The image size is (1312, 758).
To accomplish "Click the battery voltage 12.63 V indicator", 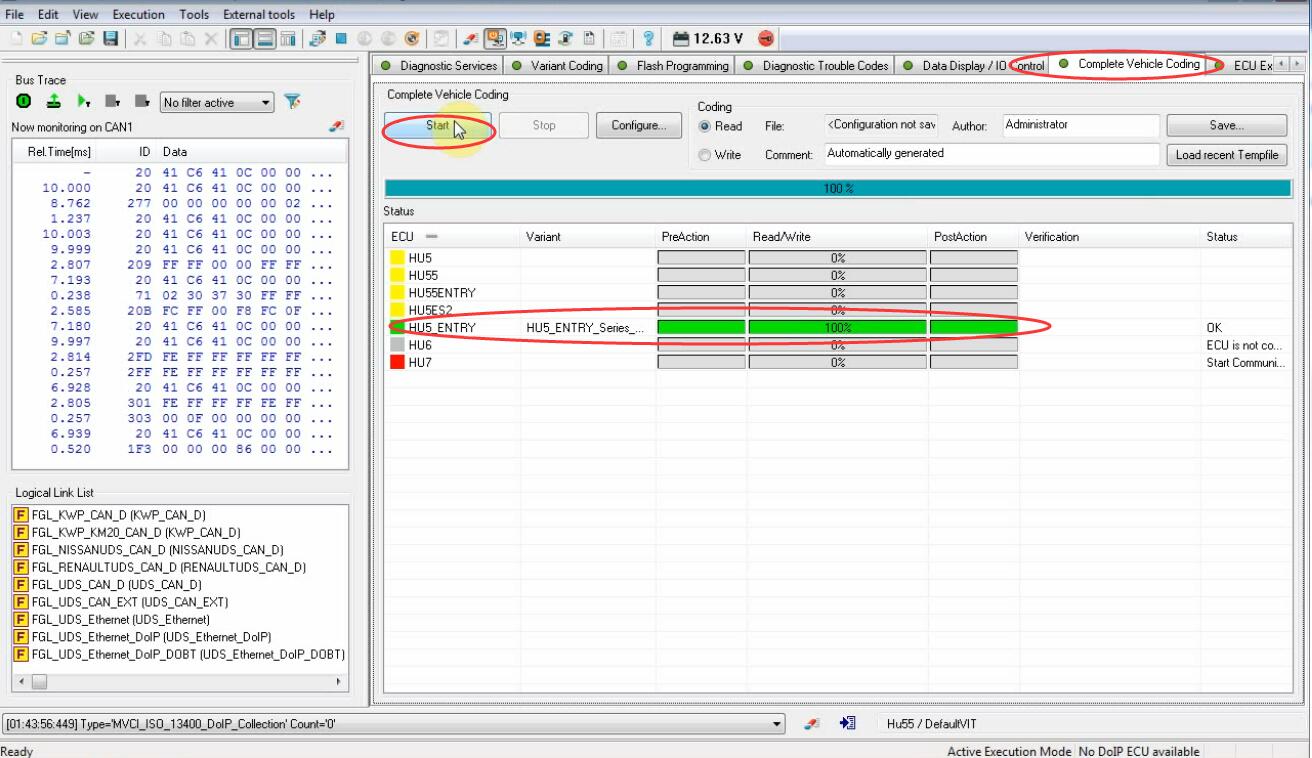I will (708, 39).
